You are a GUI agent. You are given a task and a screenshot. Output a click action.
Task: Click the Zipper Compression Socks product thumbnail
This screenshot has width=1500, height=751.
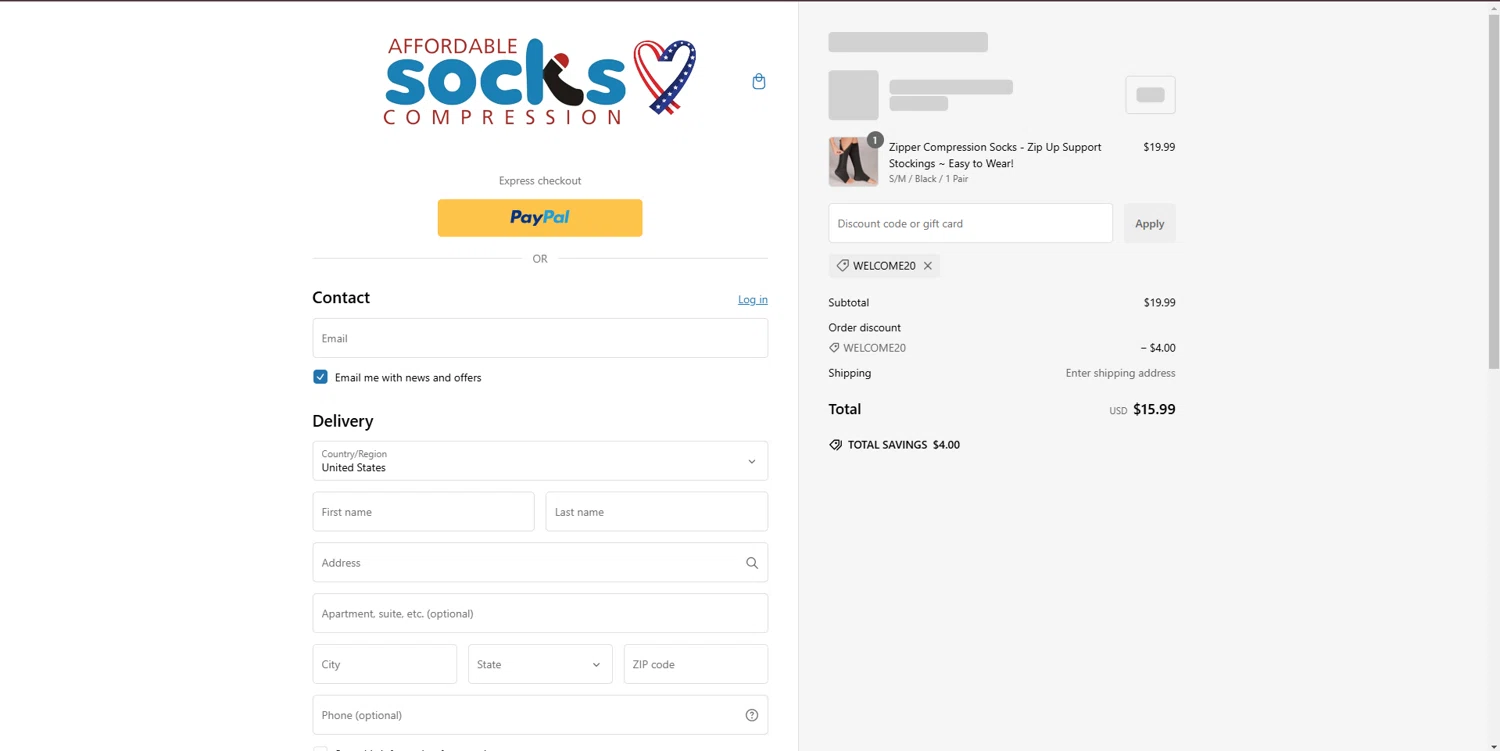pos(853,162)
